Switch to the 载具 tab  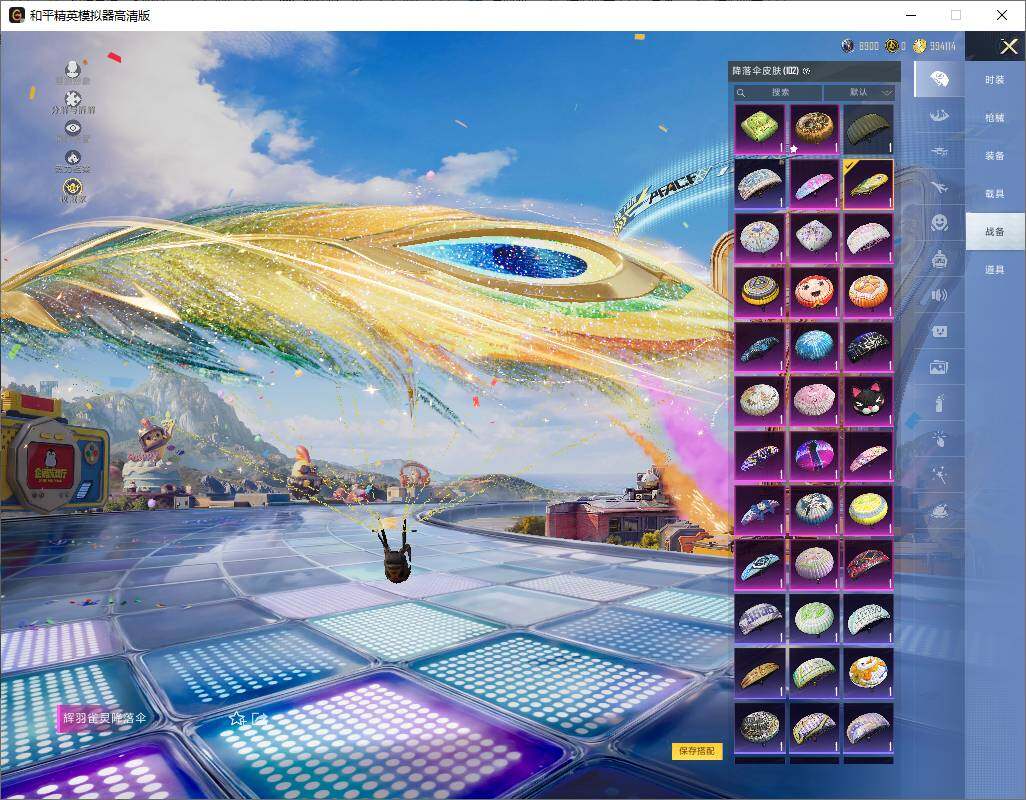(x=995, y=194)
